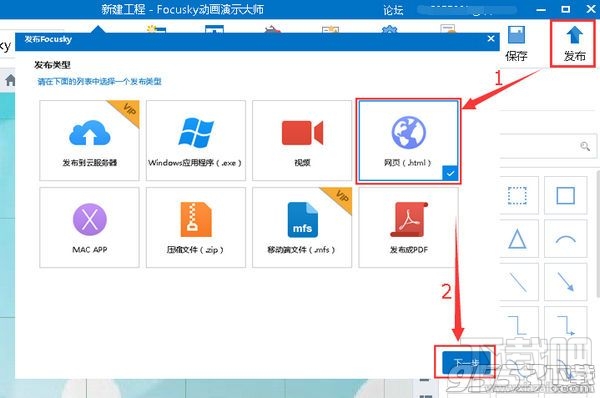Select the straight line shape
Viewport: 600px width, 398px height.
[517, 282]
